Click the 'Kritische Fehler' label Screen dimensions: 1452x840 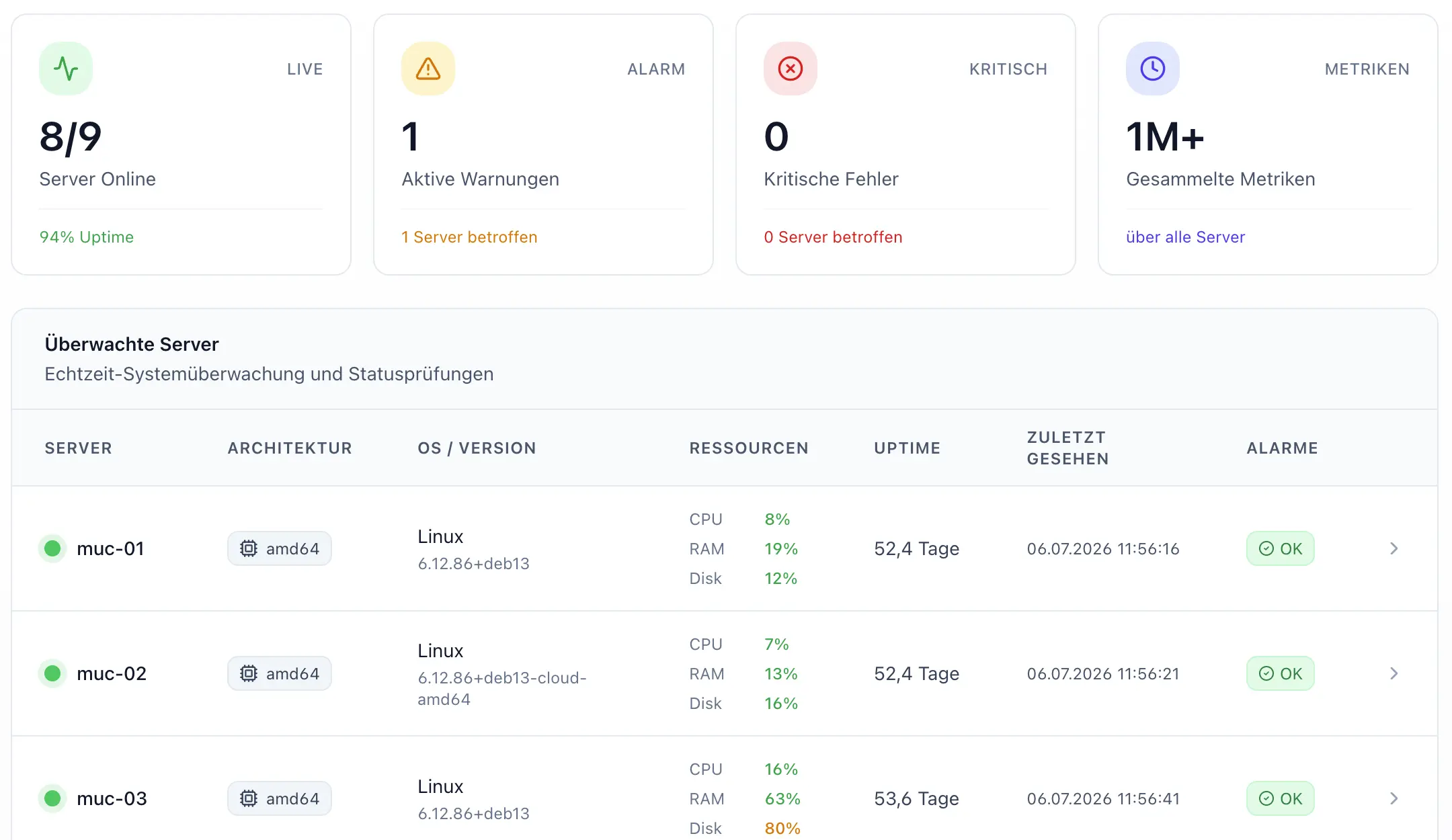(831, 179)
